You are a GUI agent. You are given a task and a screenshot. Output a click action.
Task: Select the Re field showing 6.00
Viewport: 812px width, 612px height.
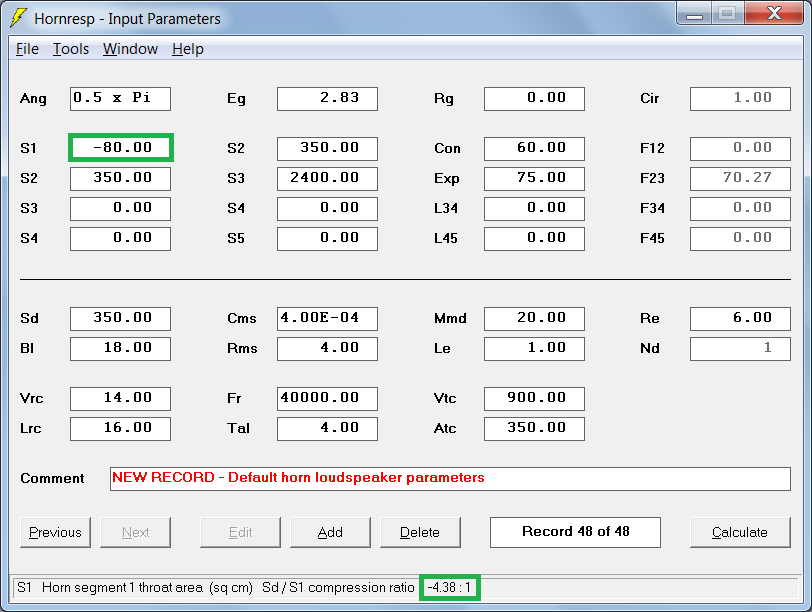pos(741,318)
